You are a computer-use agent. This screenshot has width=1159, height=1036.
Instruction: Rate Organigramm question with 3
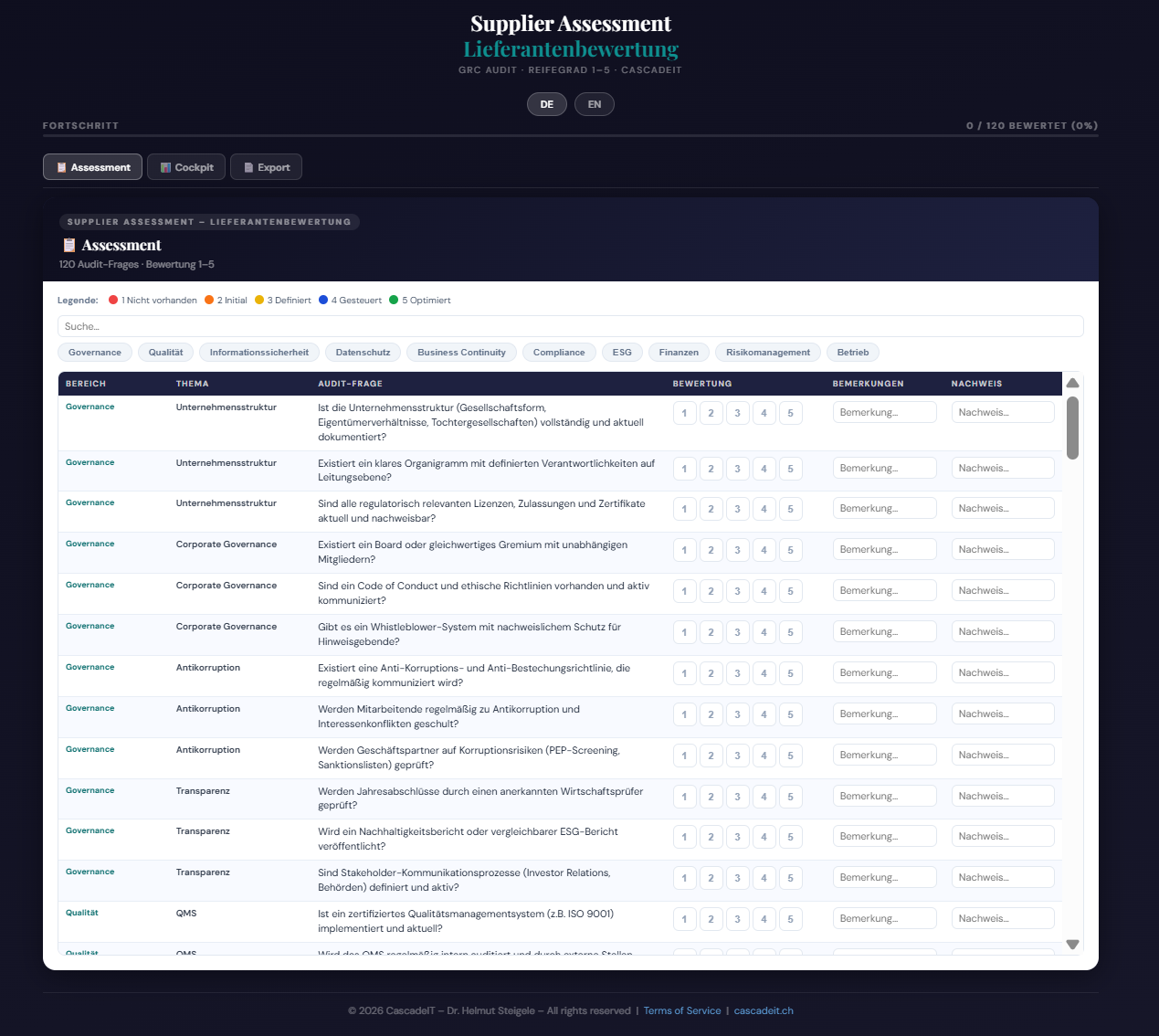(x=738, y=469)
